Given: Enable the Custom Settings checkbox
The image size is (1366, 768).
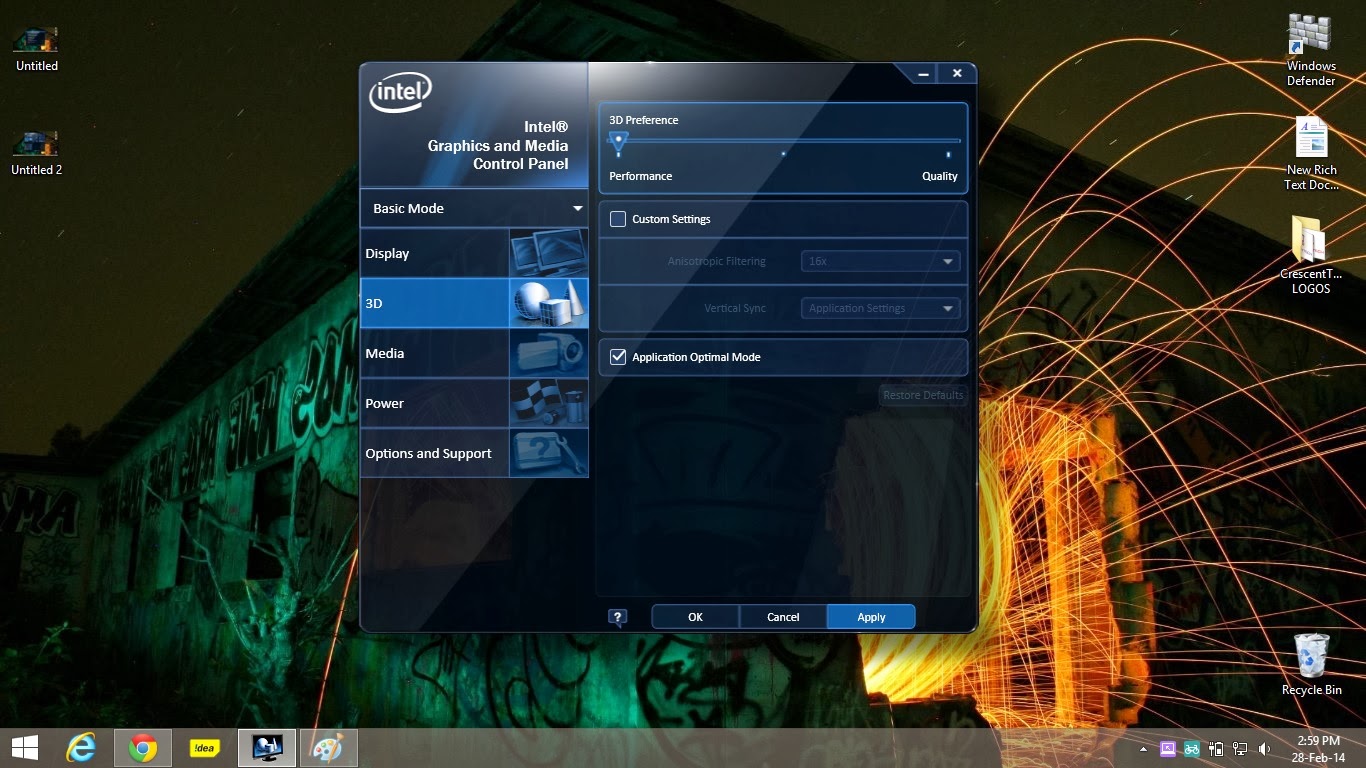Looking at the screenshot, I should click(617, 218).
